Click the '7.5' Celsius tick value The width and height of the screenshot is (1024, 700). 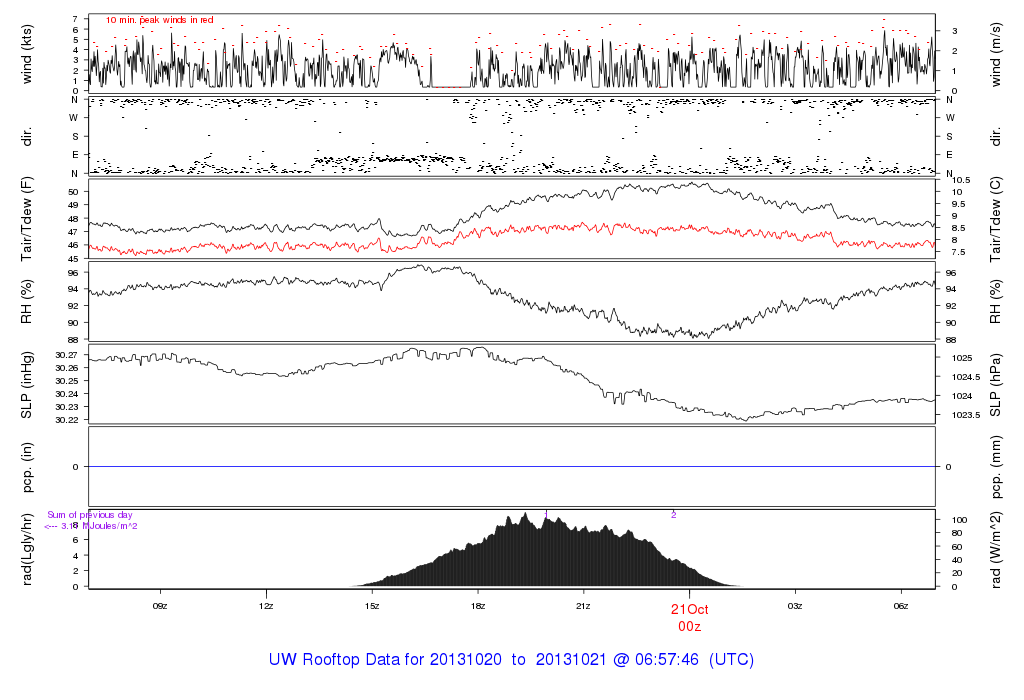(x=959, y=252)
